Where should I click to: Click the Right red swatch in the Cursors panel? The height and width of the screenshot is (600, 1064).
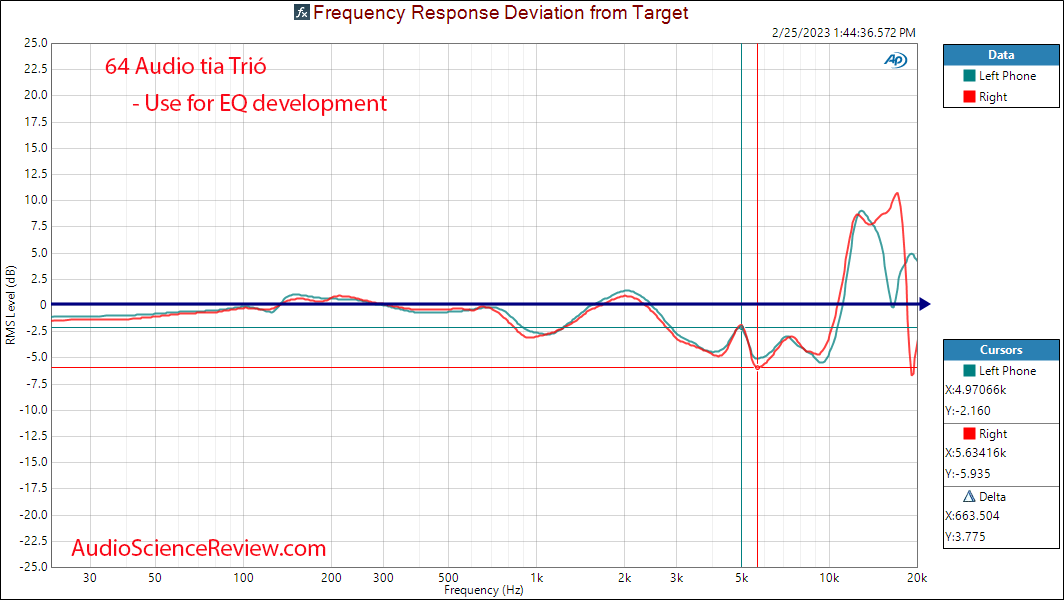tap(969, 434)
